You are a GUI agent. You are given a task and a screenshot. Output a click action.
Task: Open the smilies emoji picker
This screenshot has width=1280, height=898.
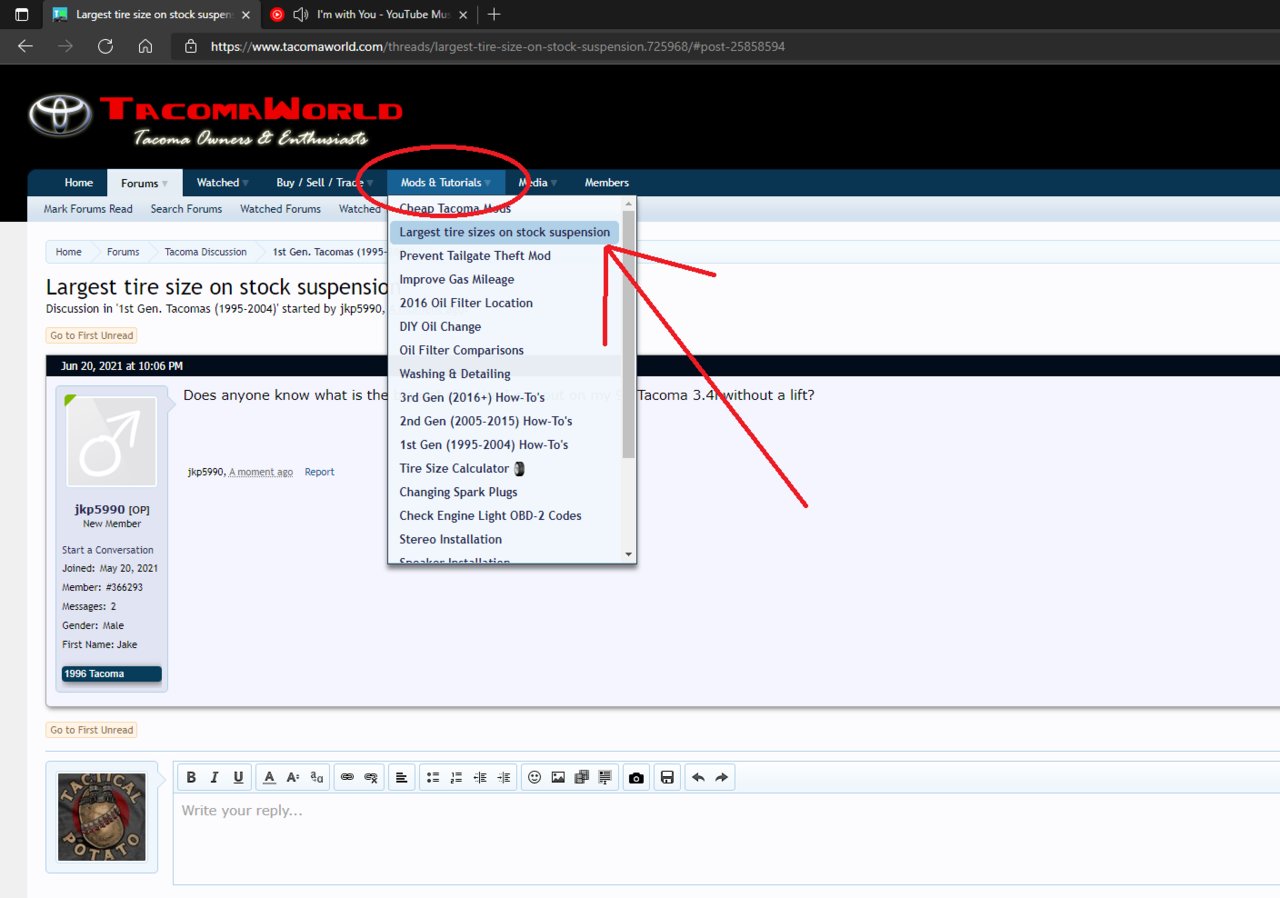tap(534, 777)
